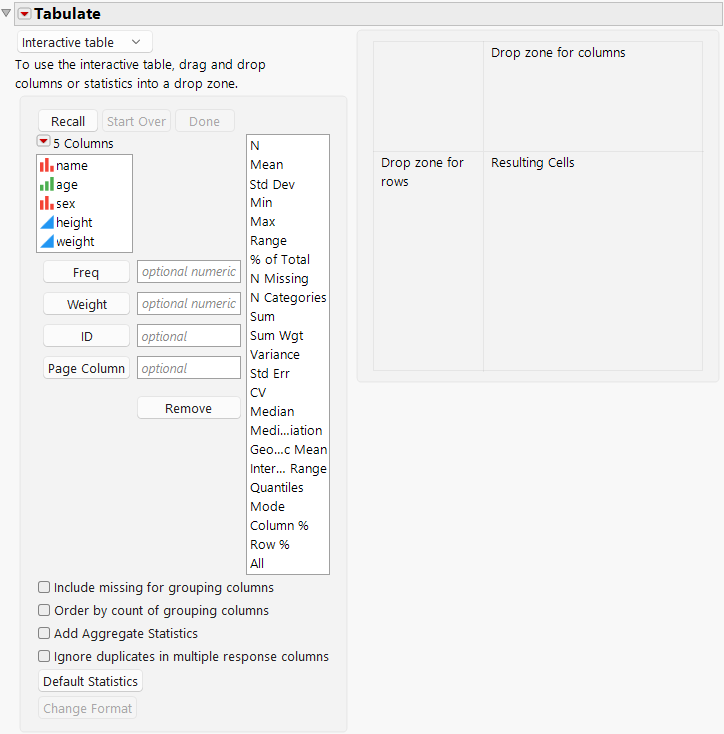Click the Remove button
The height and width of the screenshot is (734, 724).
tap(189, 408)
